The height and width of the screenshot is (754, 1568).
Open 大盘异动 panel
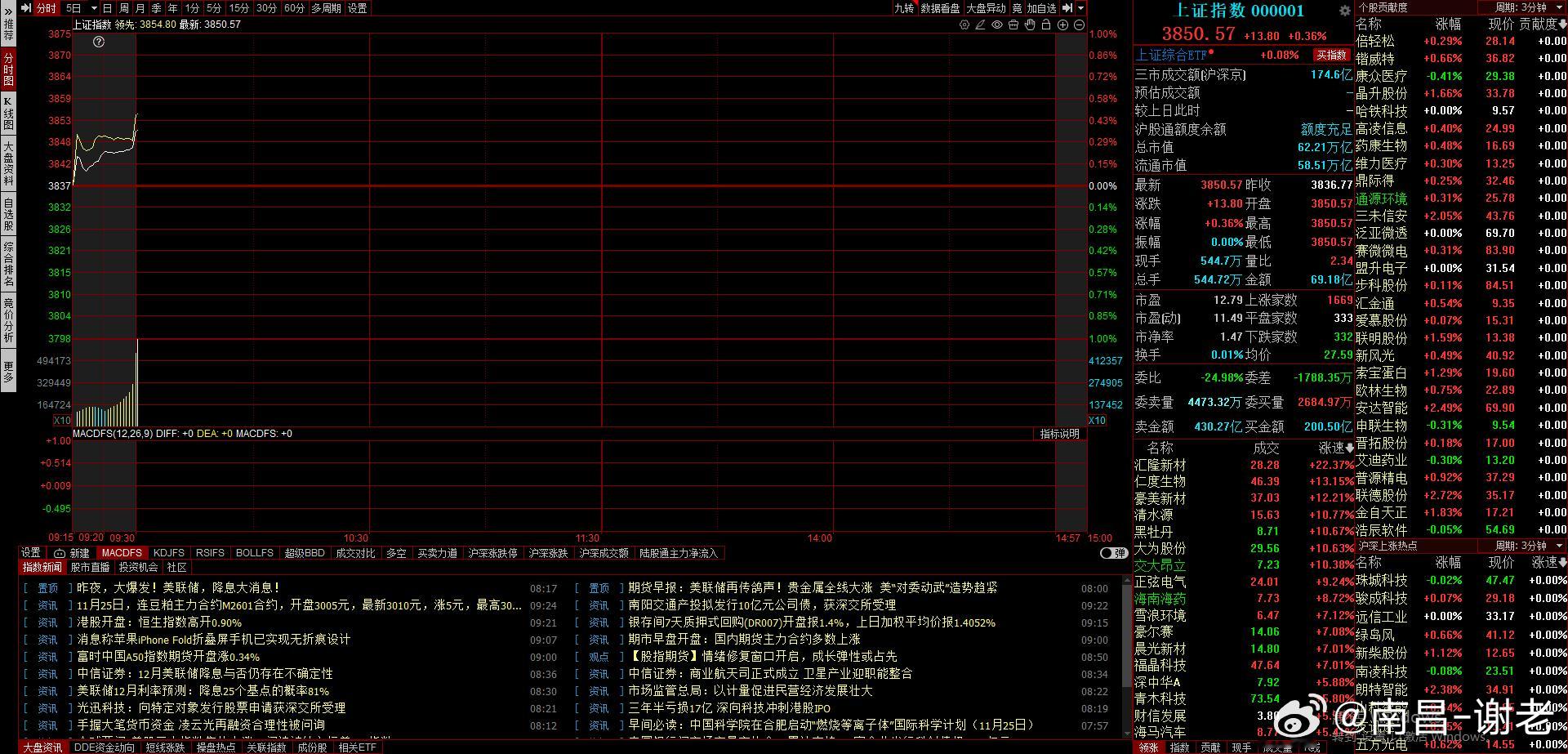click(986, 8)
